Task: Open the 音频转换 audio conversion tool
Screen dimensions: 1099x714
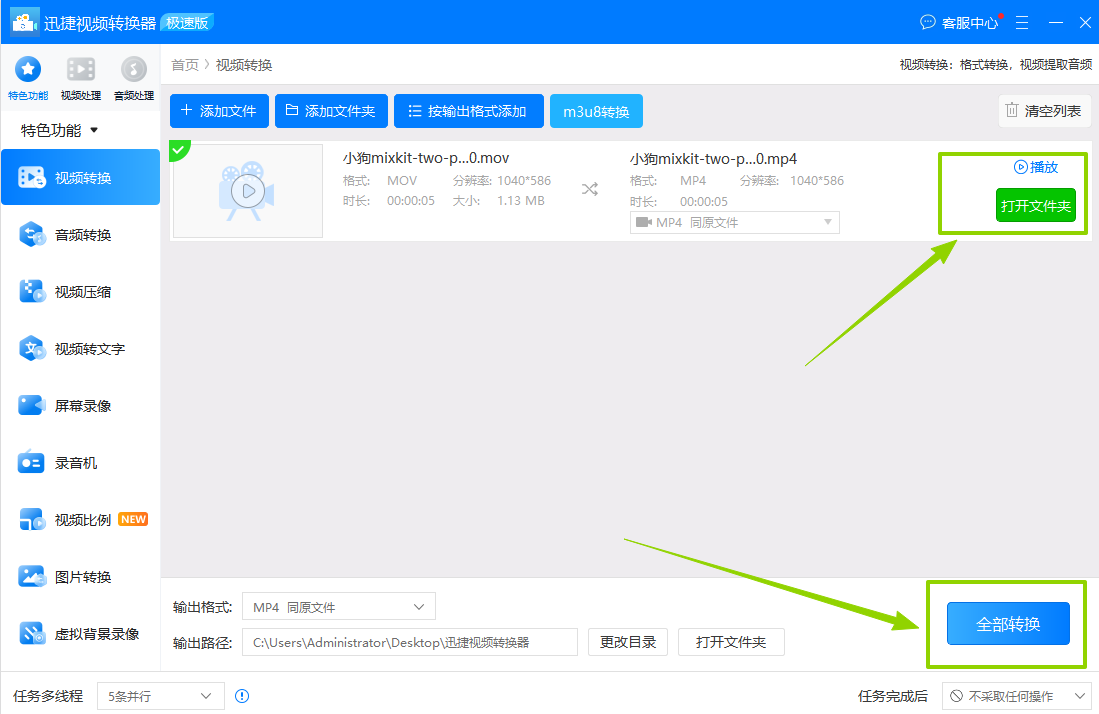Action: pyautogui.click(x=80, y=234)
